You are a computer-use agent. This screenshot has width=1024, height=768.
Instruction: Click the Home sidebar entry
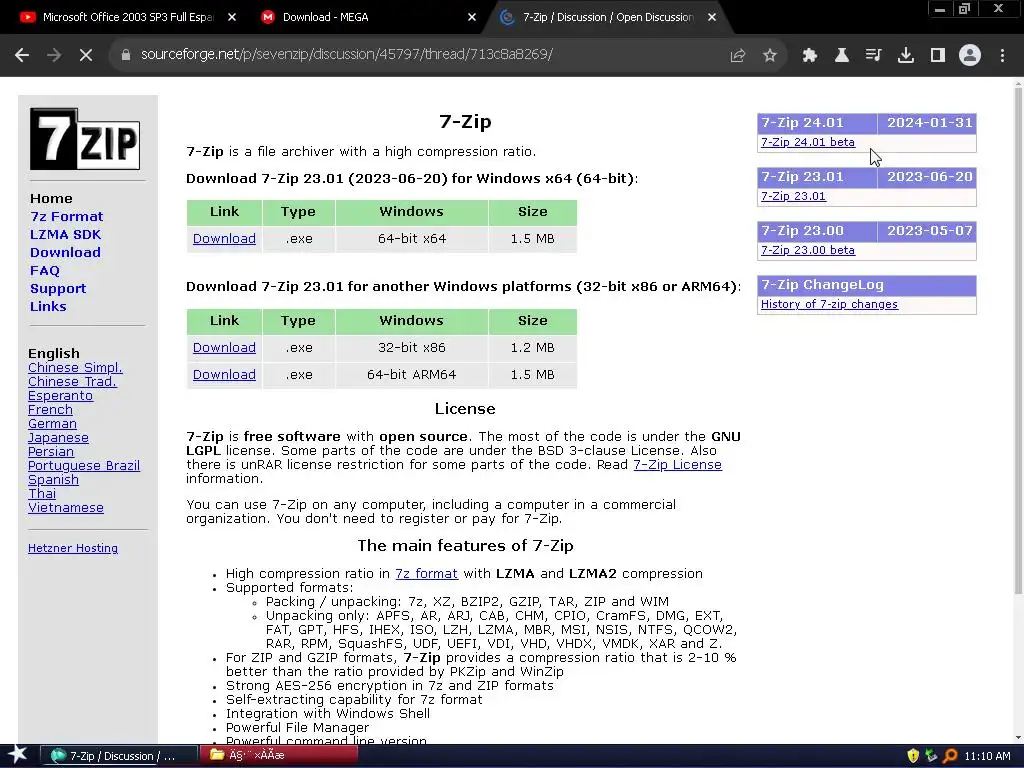point(51,199)
